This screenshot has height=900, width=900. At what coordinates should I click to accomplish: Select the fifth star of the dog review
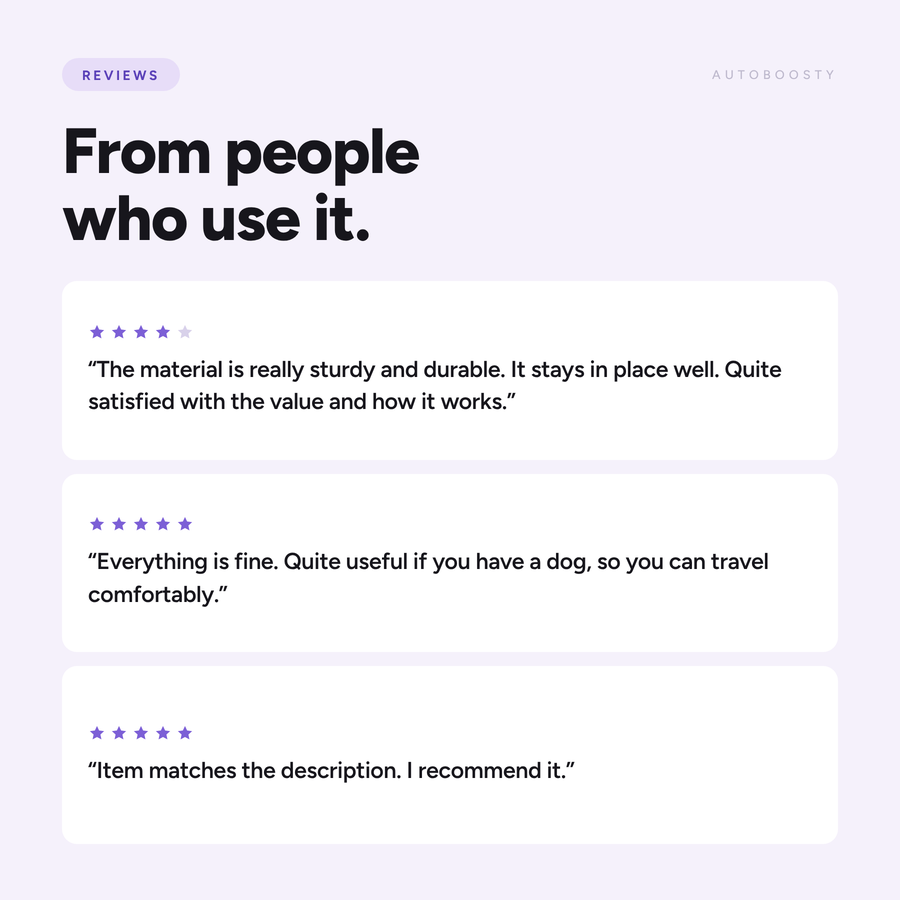(185, 523)
